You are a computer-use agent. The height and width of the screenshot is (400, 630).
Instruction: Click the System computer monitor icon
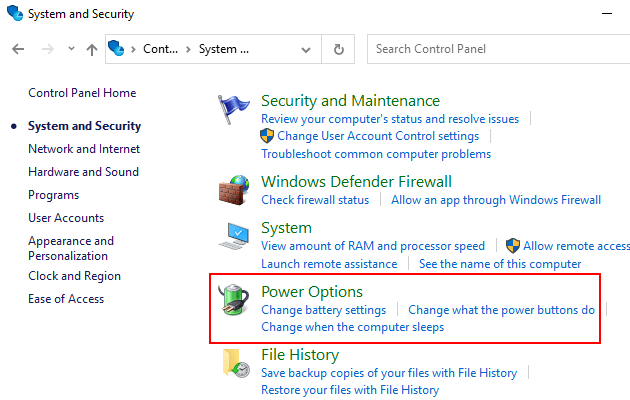pos(234,236)
